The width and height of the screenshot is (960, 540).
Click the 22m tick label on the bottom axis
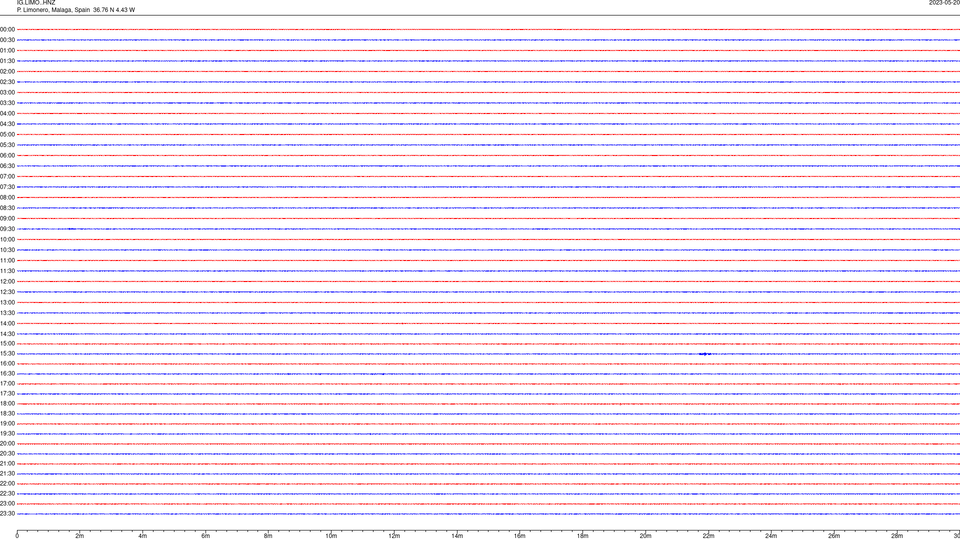708,536
